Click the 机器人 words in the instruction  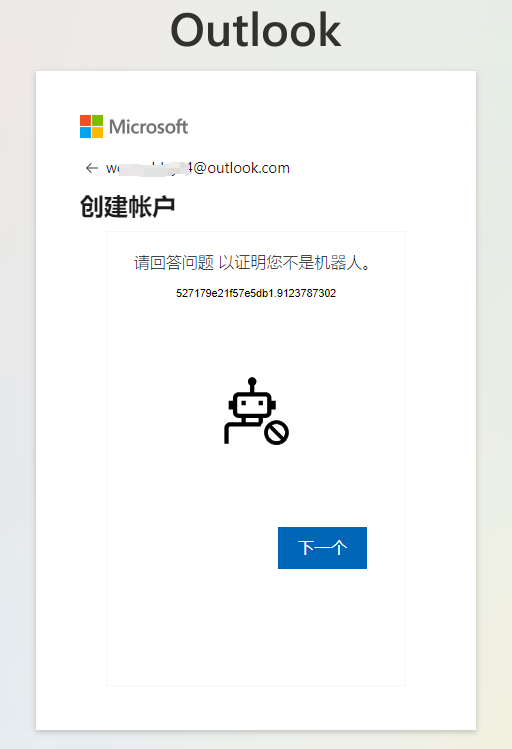[x=339, y=263]
